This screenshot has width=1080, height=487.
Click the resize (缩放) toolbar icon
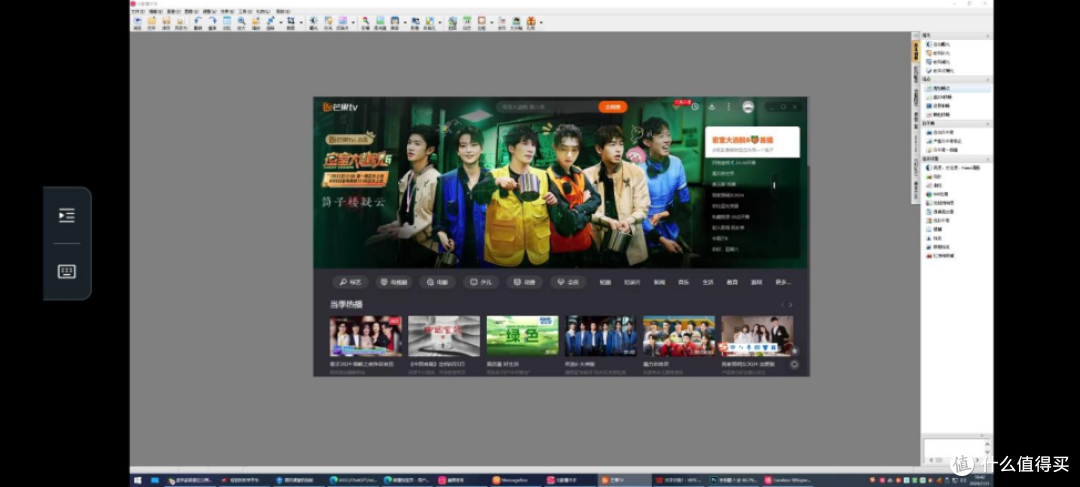coord(271,23)
